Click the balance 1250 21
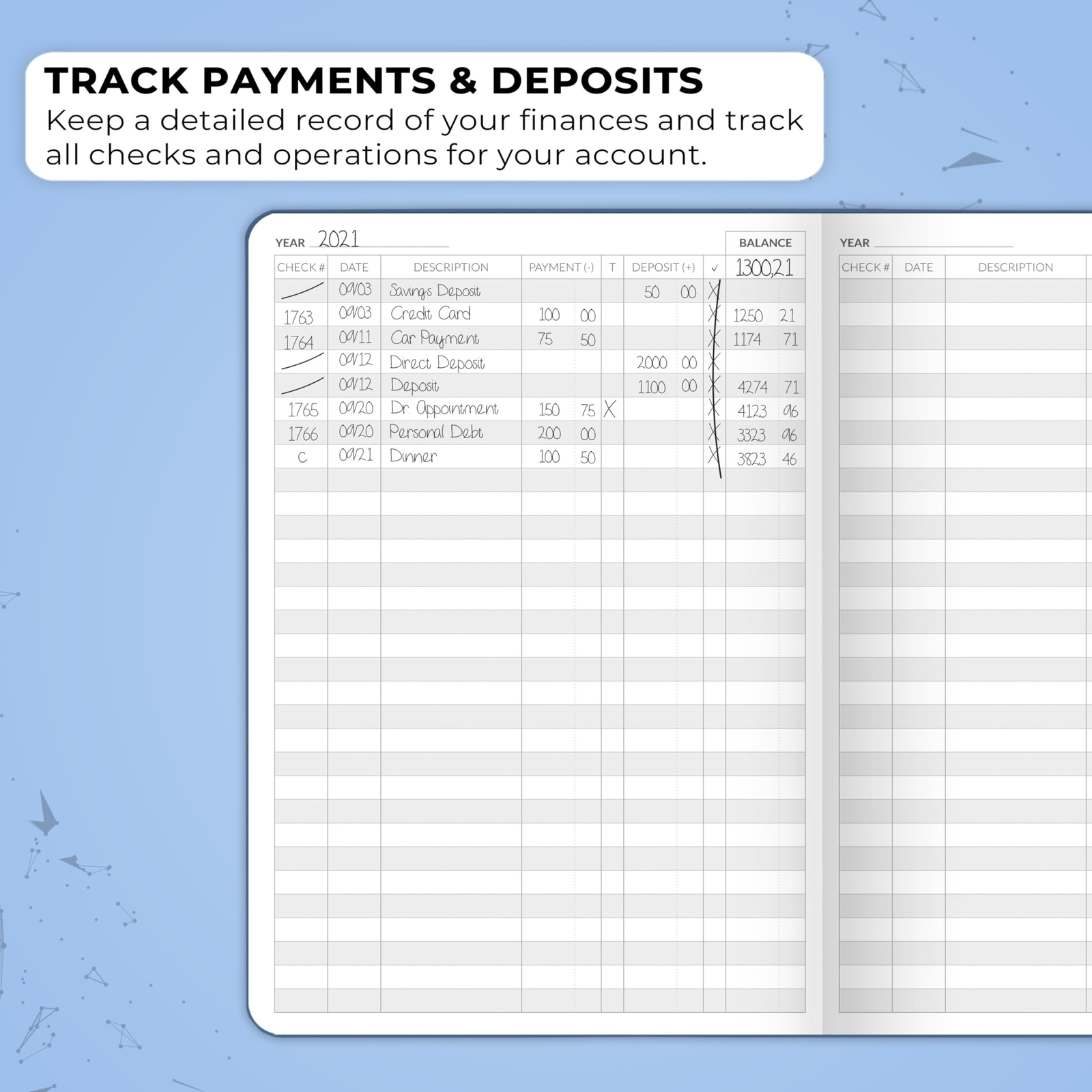Screen dimensions: 1092x1092 [x=764, y=315]
